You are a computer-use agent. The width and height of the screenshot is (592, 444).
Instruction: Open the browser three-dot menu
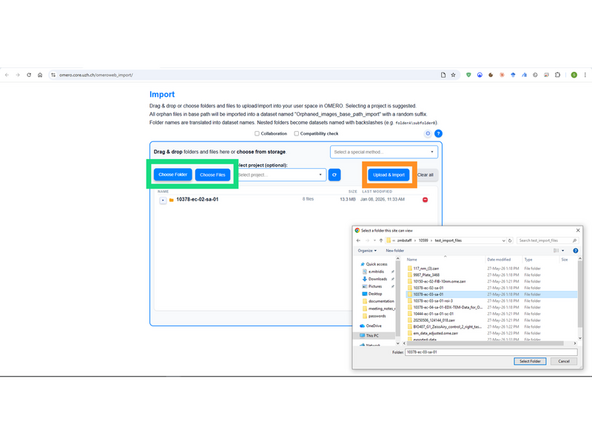click(x=585, y=75)
